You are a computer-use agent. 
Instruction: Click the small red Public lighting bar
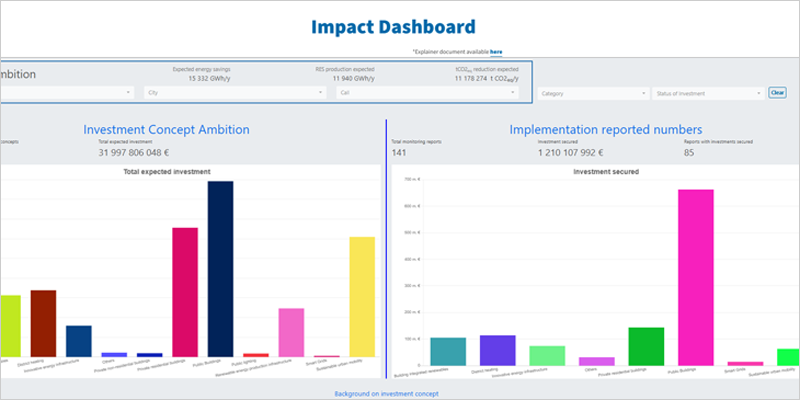tap(256, 354)
